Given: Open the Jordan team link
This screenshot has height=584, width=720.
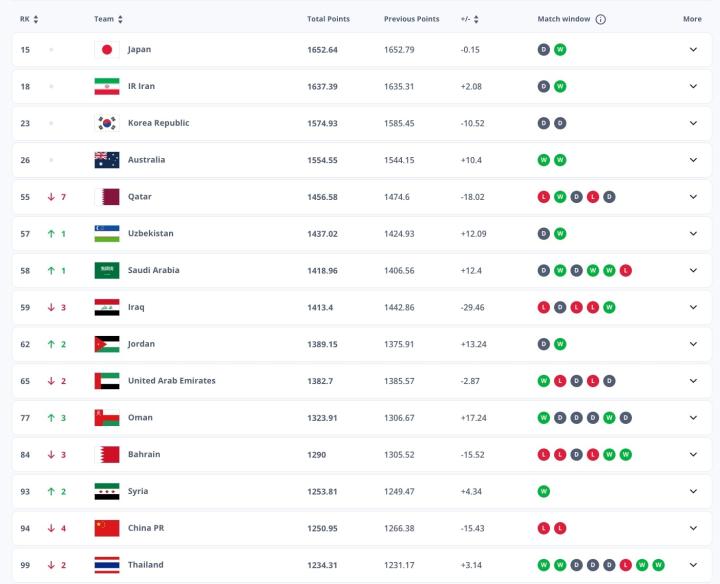Looking at the screenshot, I should [x=141, y=344].
